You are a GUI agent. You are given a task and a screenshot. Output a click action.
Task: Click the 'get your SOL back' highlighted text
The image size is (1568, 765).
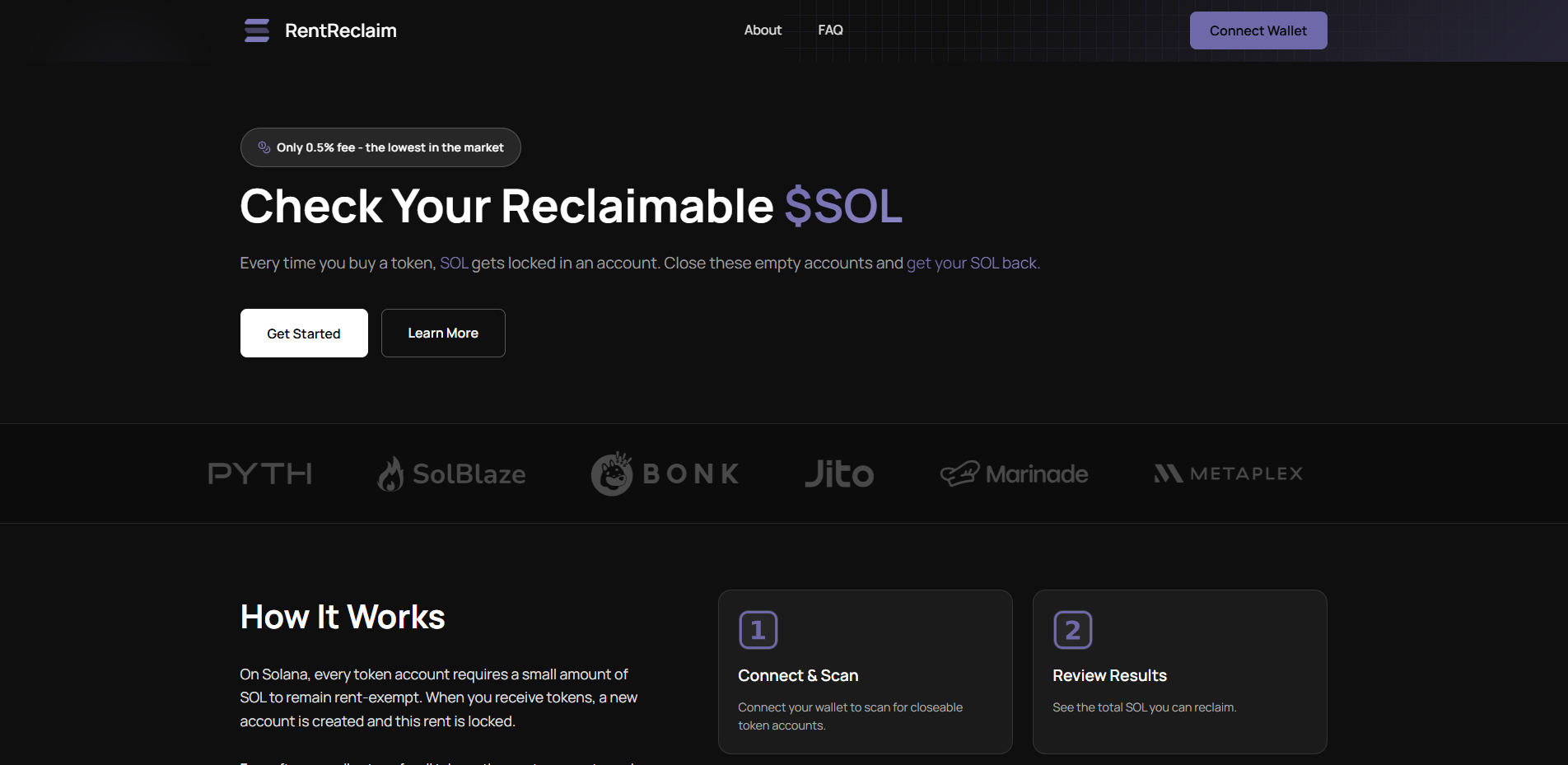(973, 264)
